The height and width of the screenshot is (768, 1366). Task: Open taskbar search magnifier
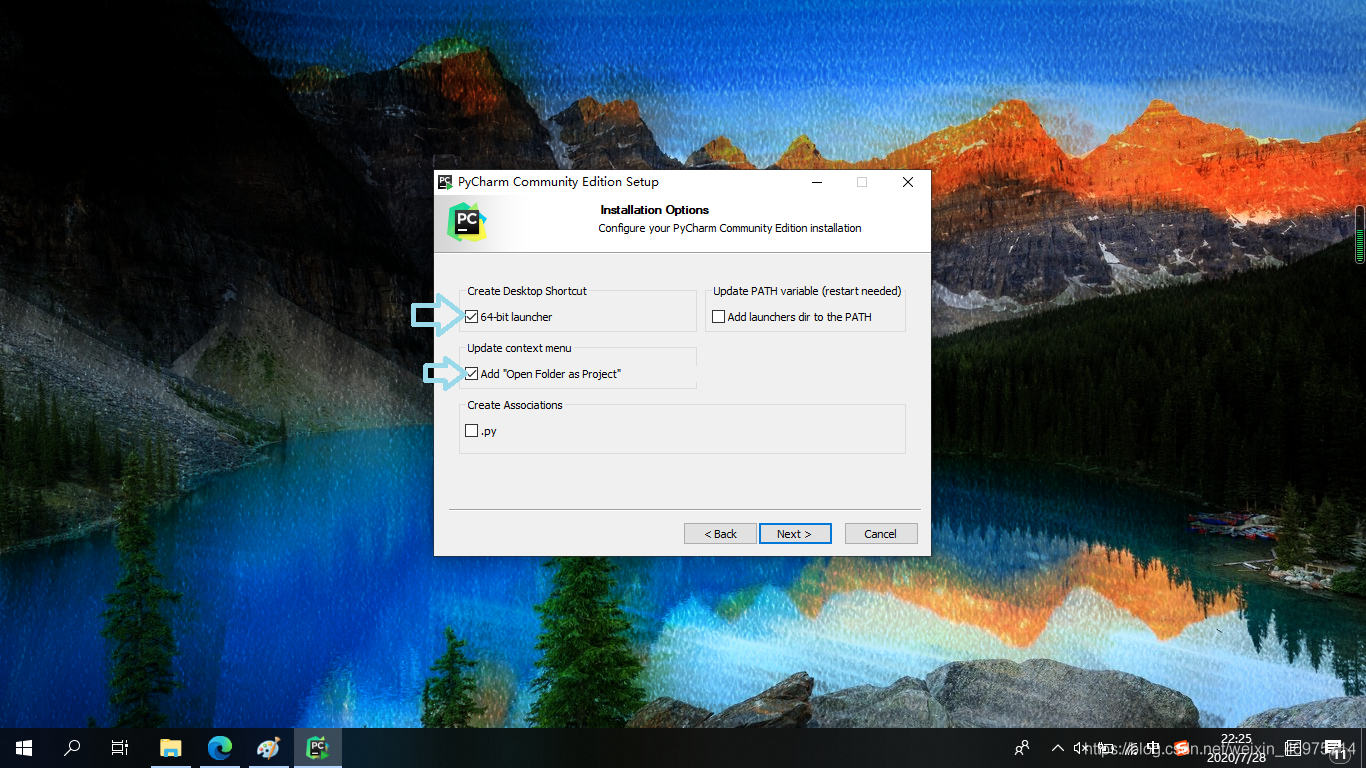point(72,748)
